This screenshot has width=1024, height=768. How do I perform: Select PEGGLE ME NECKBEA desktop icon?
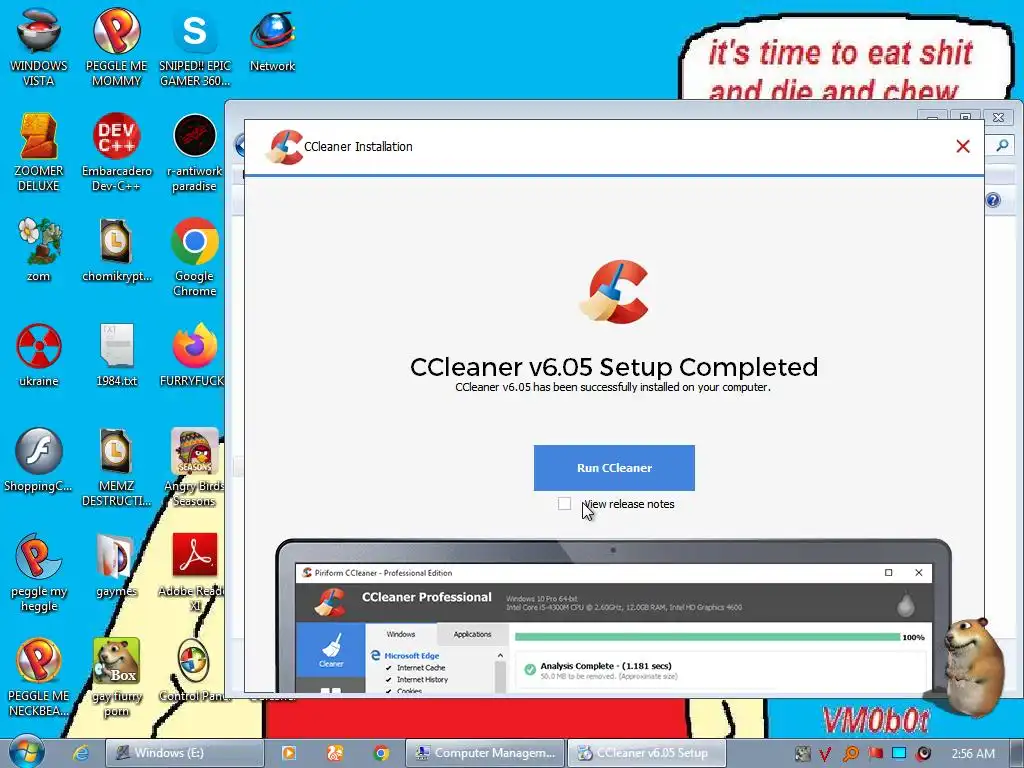click(39, 677)
